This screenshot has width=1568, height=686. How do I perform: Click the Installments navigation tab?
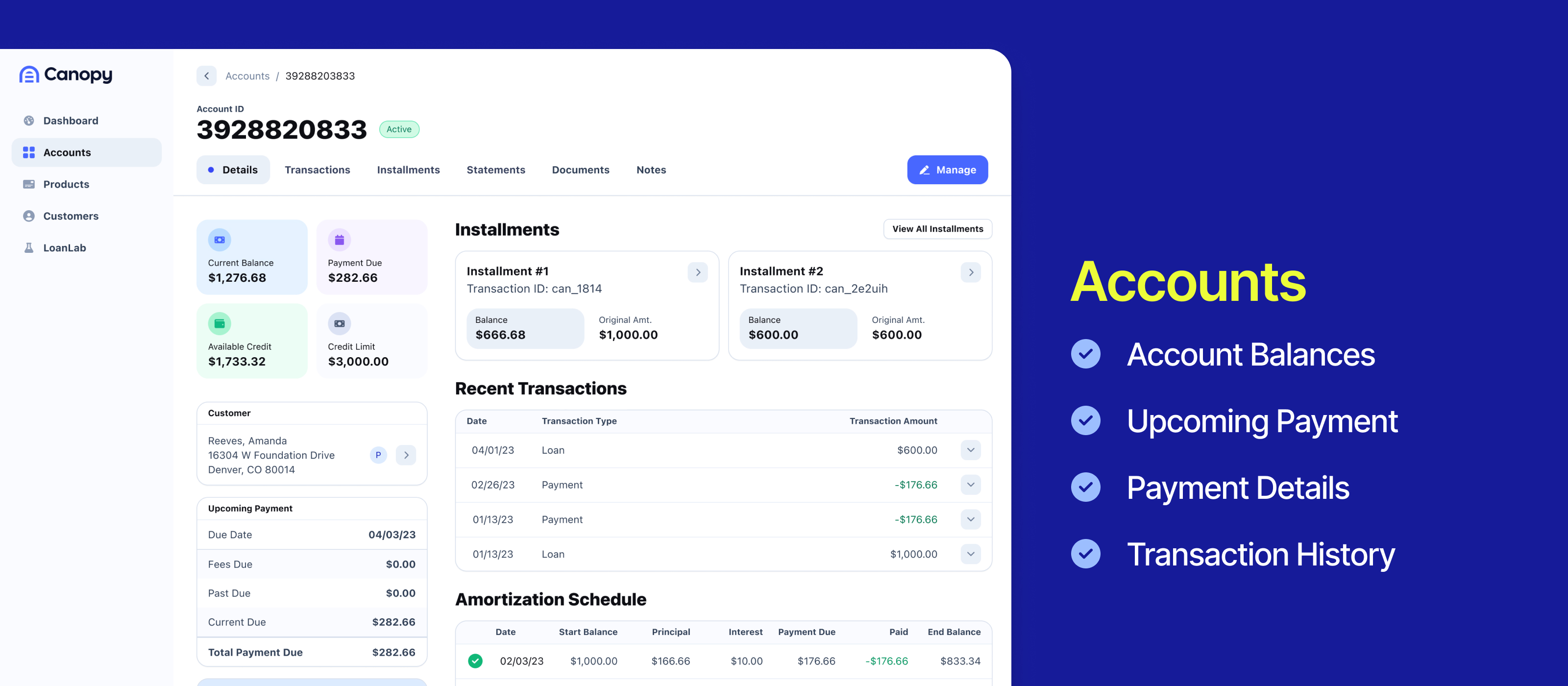click(407, 169)
